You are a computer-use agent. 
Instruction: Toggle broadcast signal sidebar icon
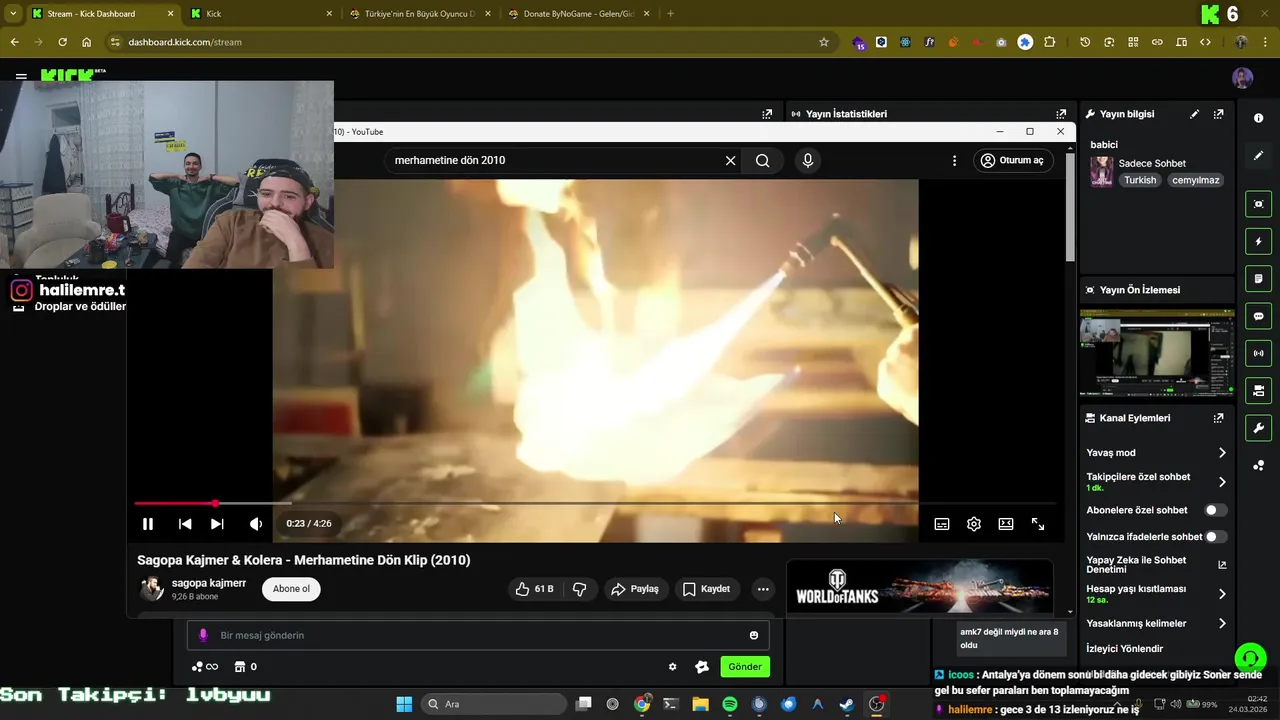(x=1258, y=353)
